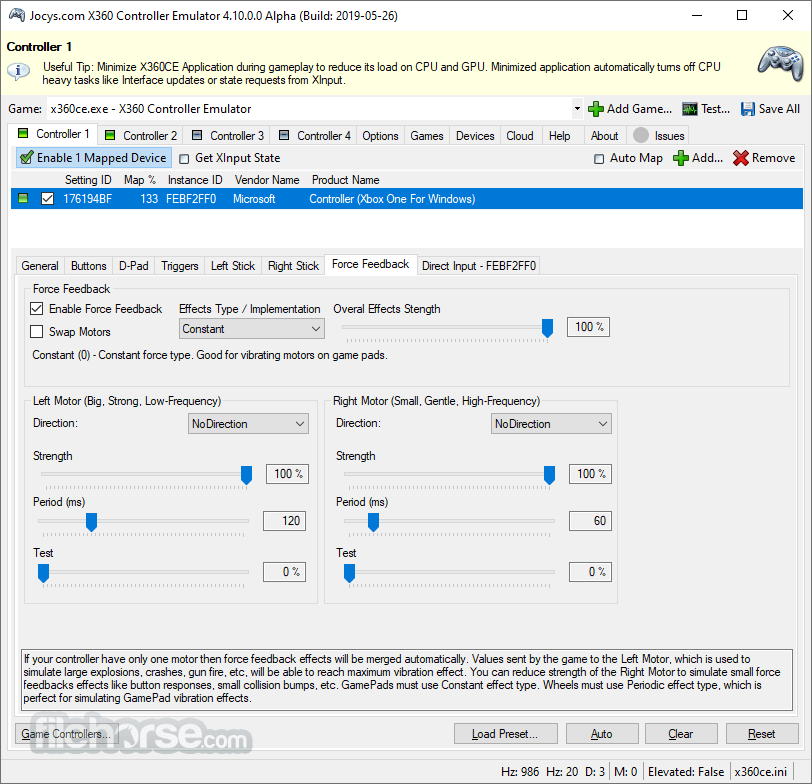812x784 pixels.
Task: Select the Right Stick sub-tab
Action: pos(293,266)
